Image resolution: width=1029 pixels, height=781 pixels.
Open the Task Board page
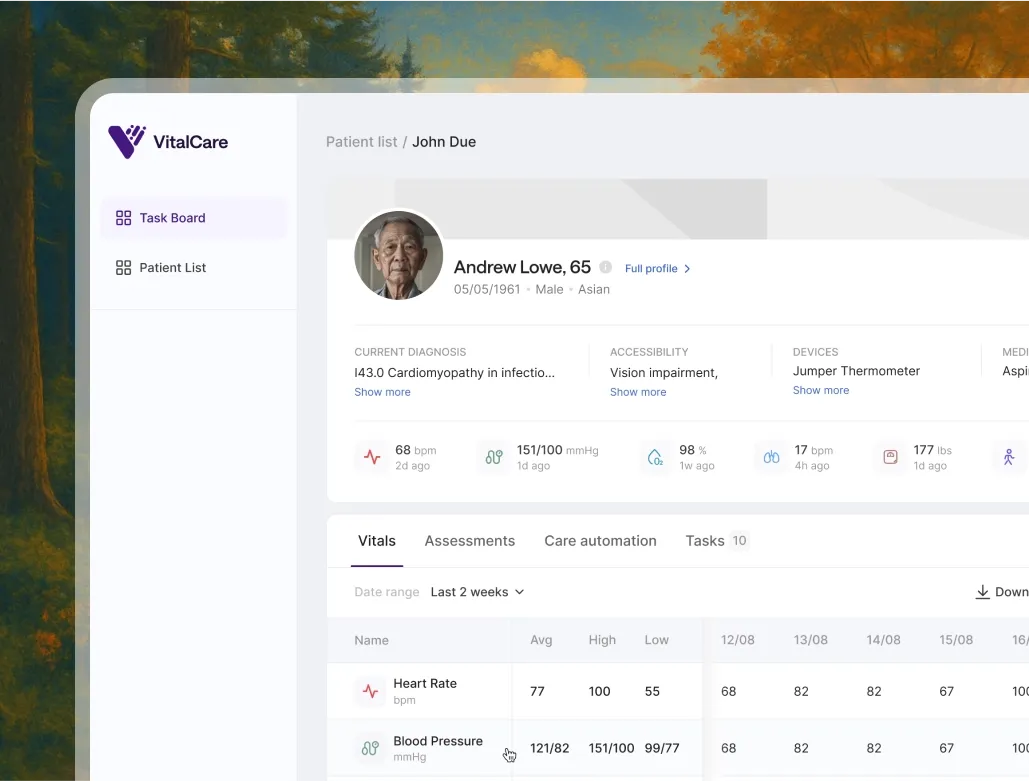(x=194, y=218)
